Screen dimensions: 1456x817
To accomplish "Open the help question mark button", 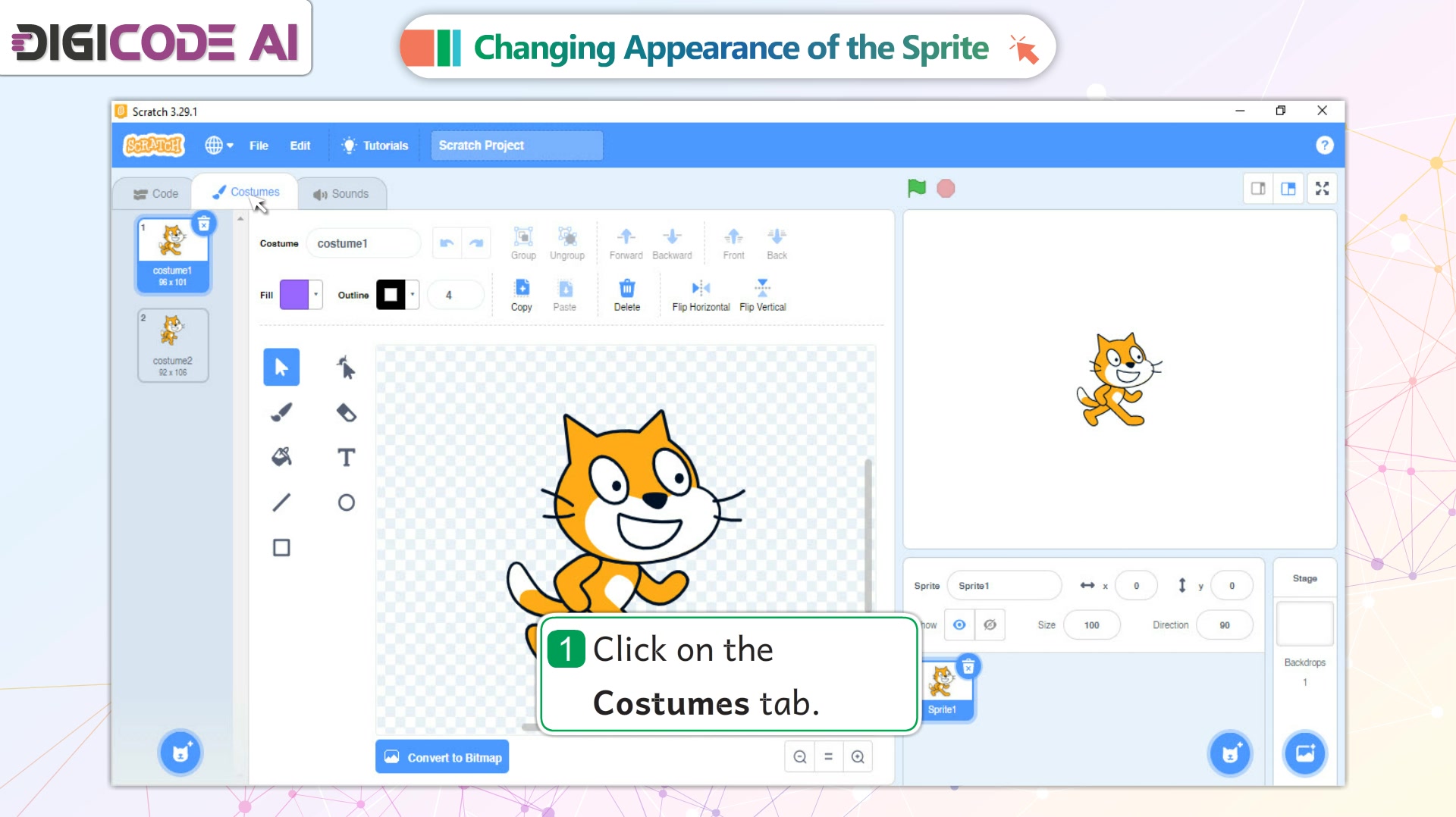I will [x=1324, y=146].
